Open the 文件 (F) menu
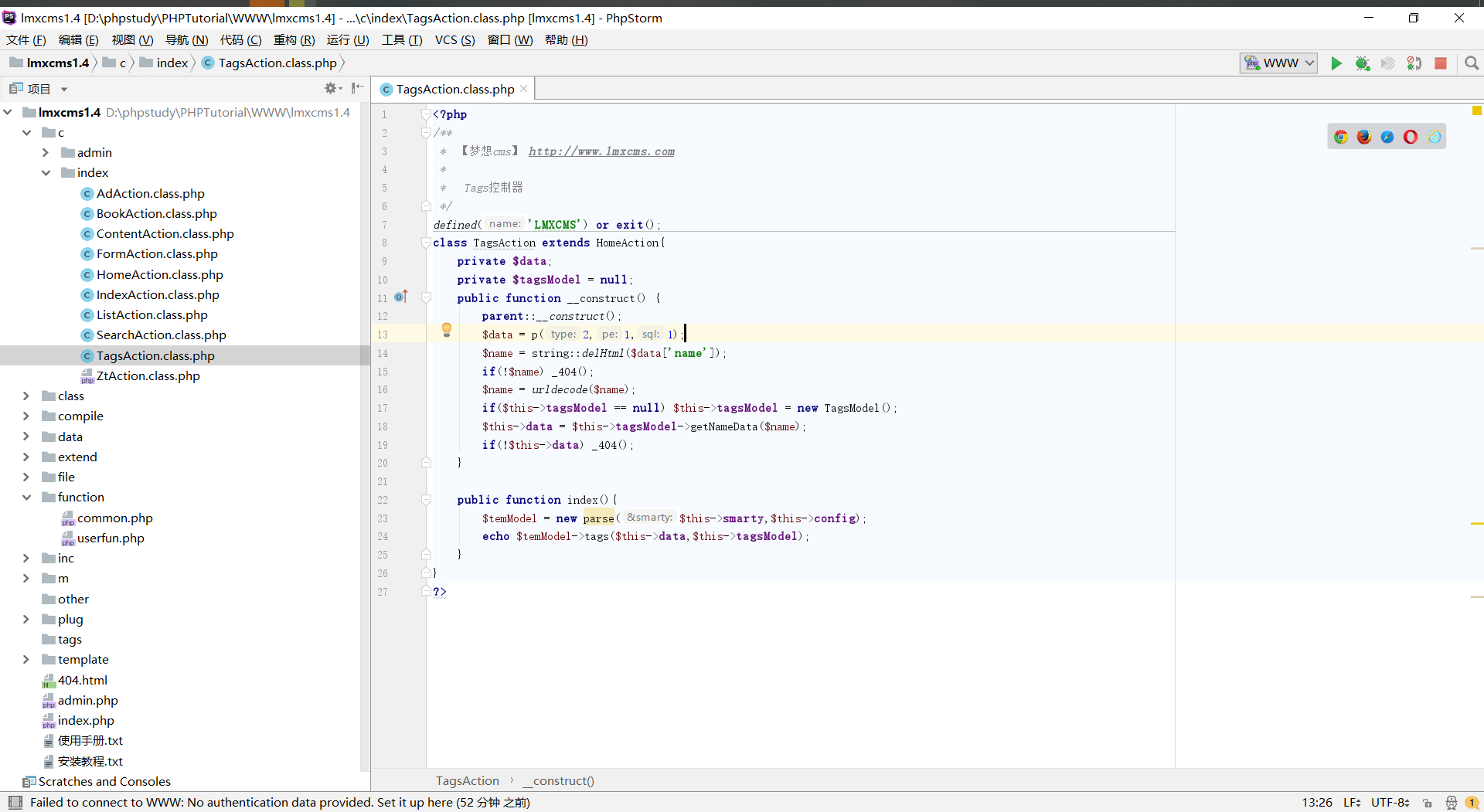Image resolution: width=1484 pixels, height=812 pixels. [26, 40]
